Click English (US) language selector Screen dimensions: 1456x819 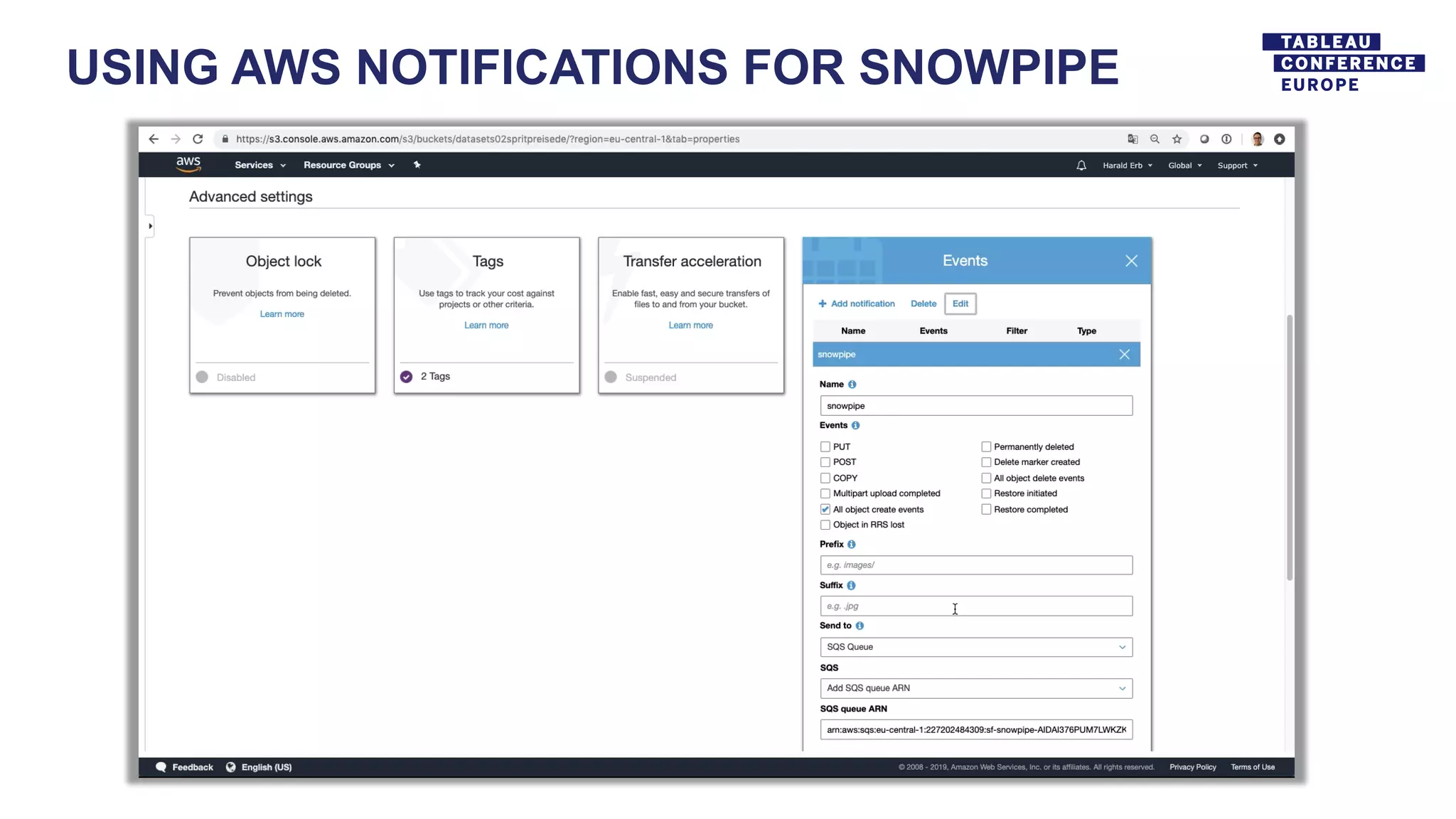point(267,768)
